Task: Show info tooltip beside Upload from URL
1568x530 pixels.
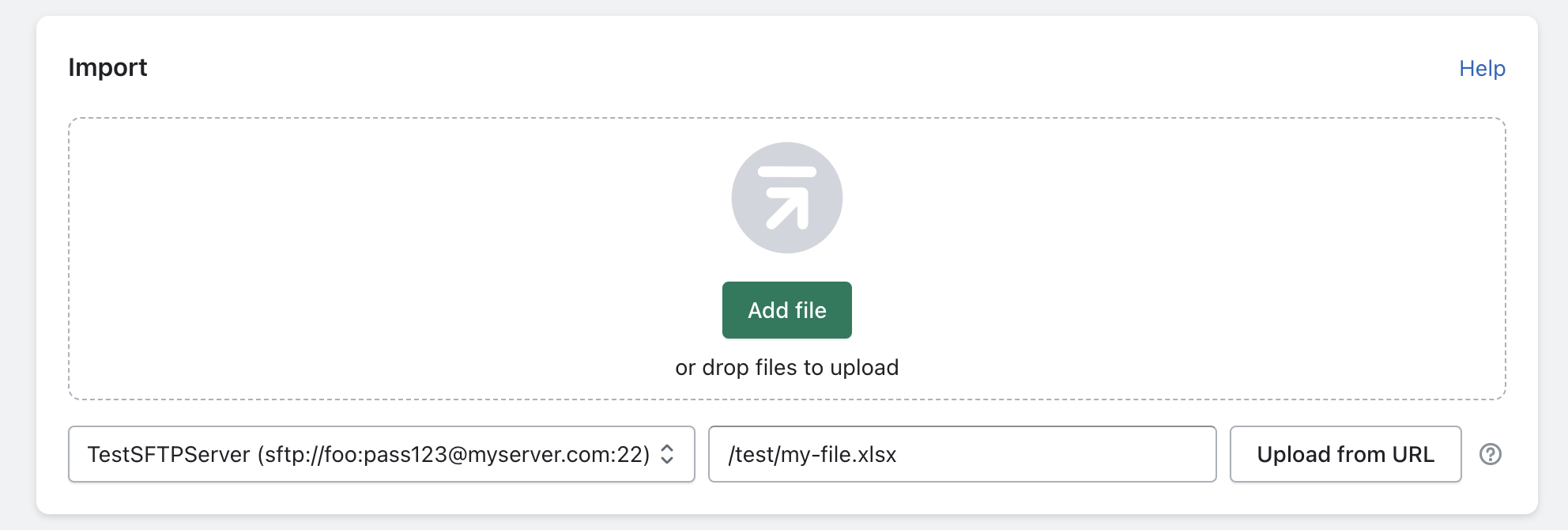Action: click(1490, 454)
